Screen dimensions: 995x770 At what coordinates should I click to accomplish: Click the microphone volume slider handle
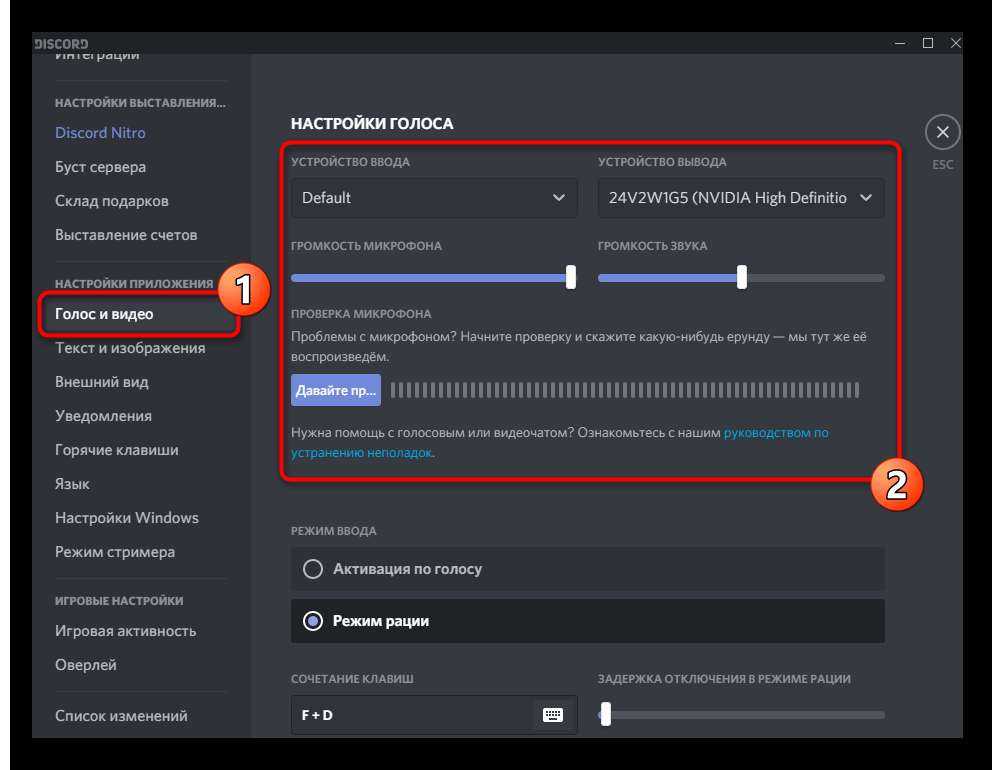[x=570, y=277]
